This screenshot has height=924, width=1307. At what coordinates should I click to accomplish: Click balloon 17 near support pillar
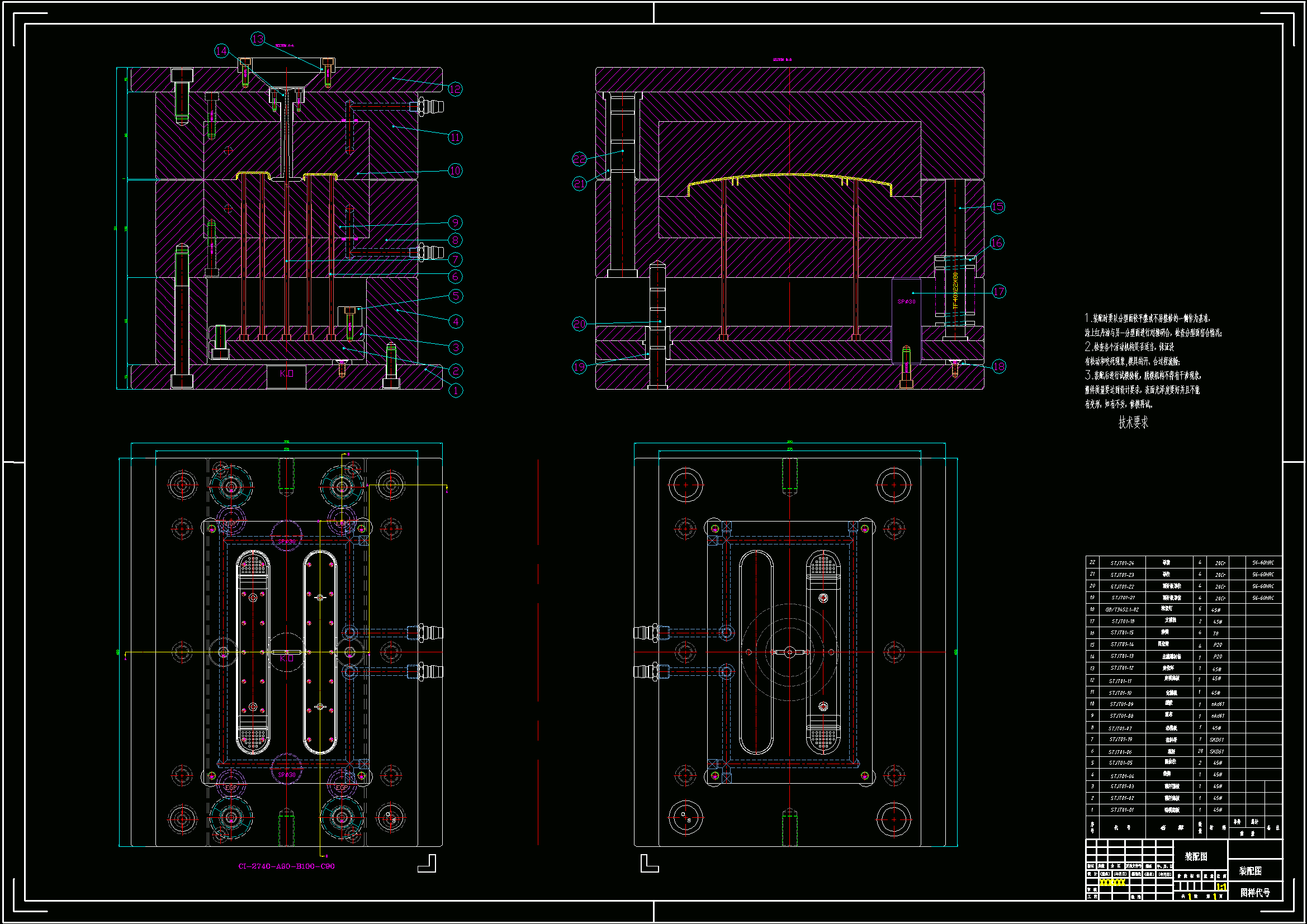[999, 291]
